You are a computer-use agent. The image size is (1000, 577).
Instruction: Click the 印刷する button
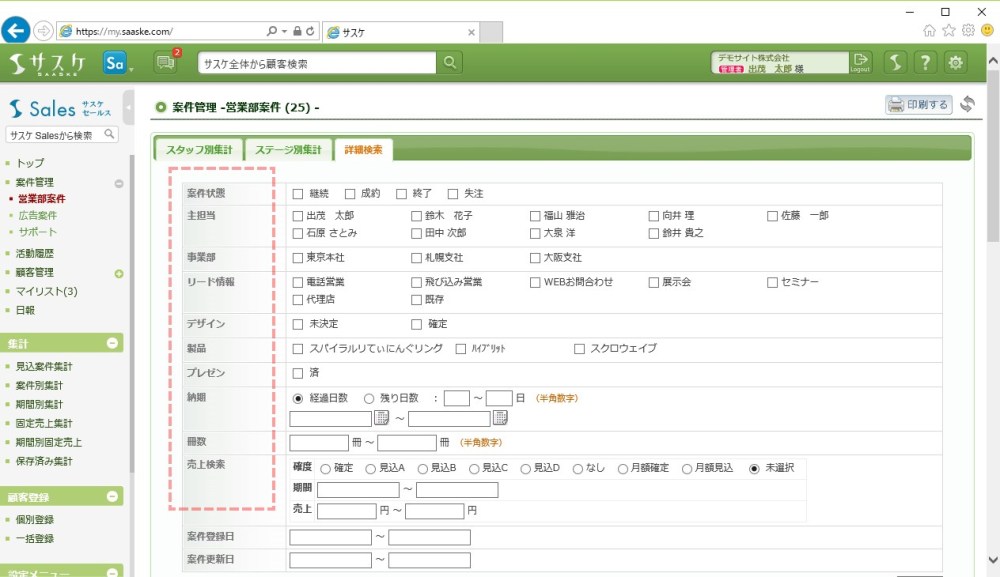(918, 105)
